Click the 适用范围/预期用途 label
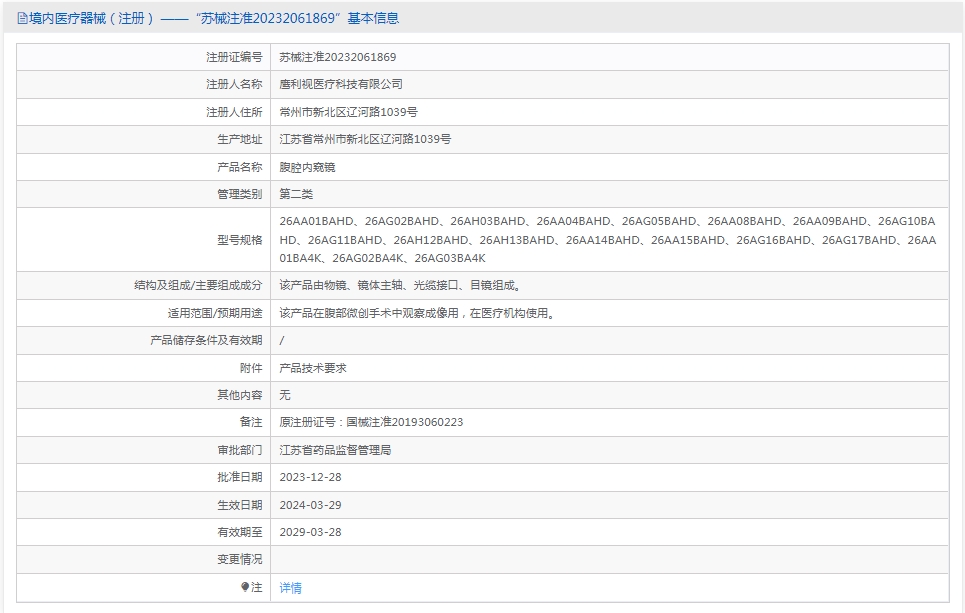This screenshot has width=965, height=613. click(x=215, y=313)
